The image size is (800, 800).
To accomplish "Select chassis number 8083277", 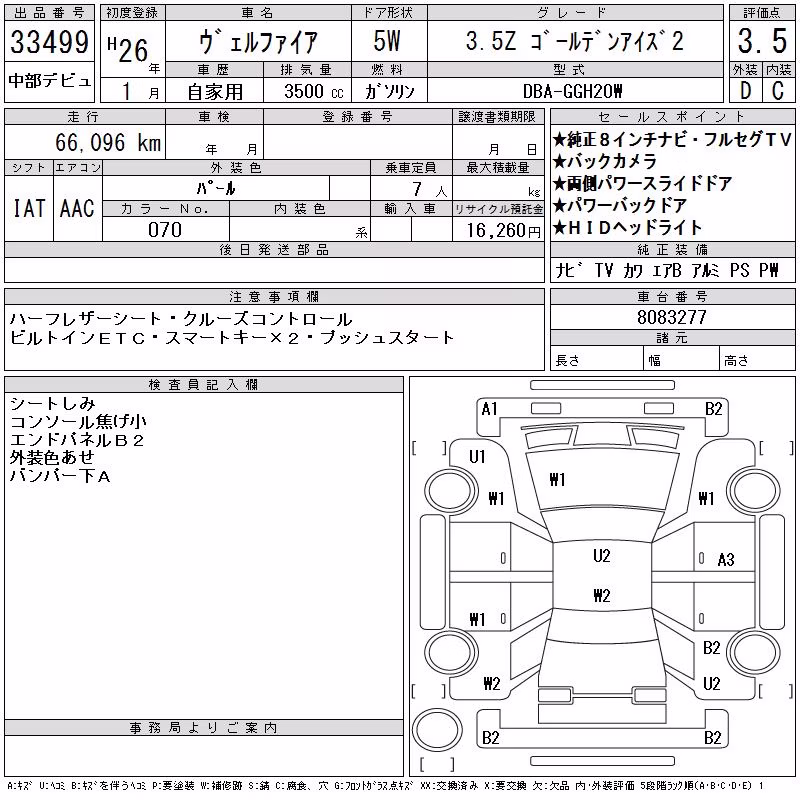I will click(672, 317).
